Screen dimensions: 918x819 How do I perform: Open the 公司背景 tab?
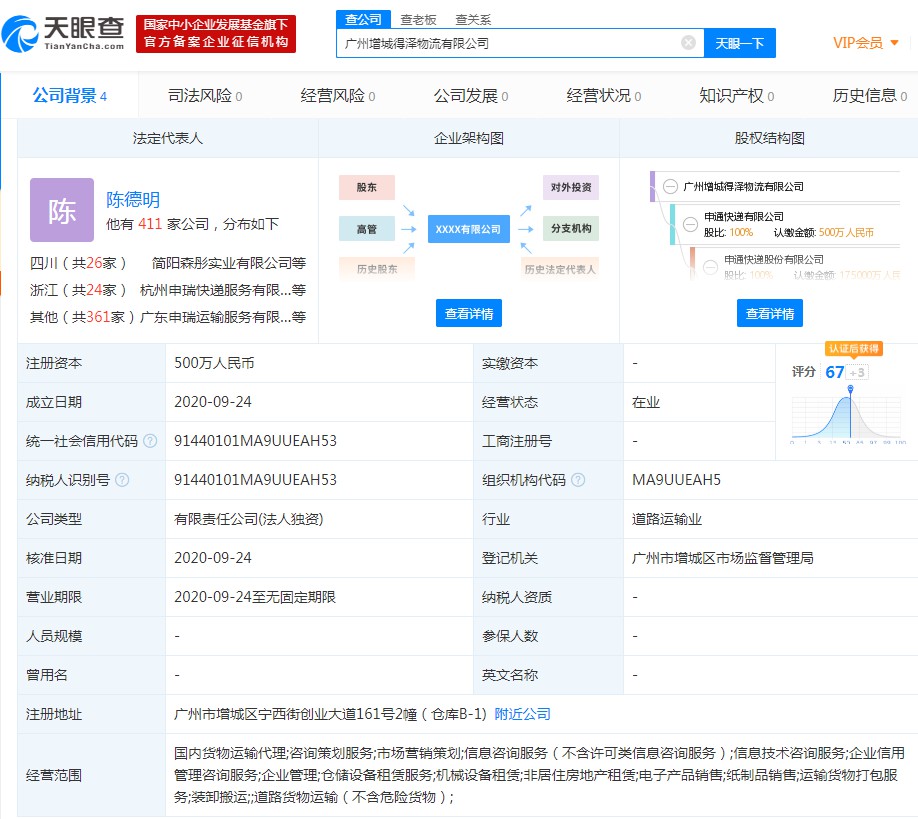70,95
